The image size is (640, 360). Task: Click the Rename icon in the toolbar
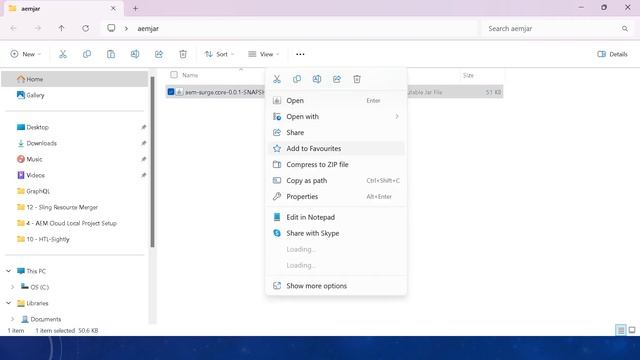[135, 54]
